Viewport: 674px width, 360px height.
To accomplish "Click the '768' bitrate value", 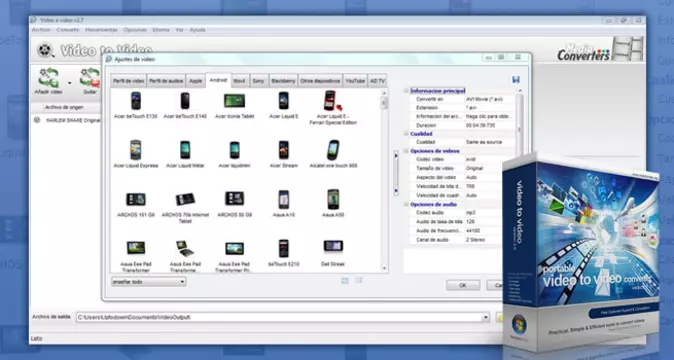I will click(470, 186).
